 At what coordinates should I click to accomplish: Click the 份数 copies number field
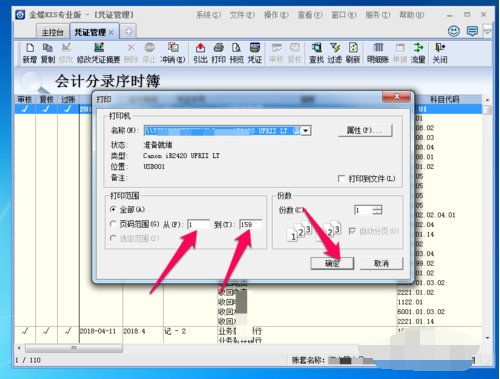click(363, 210)
